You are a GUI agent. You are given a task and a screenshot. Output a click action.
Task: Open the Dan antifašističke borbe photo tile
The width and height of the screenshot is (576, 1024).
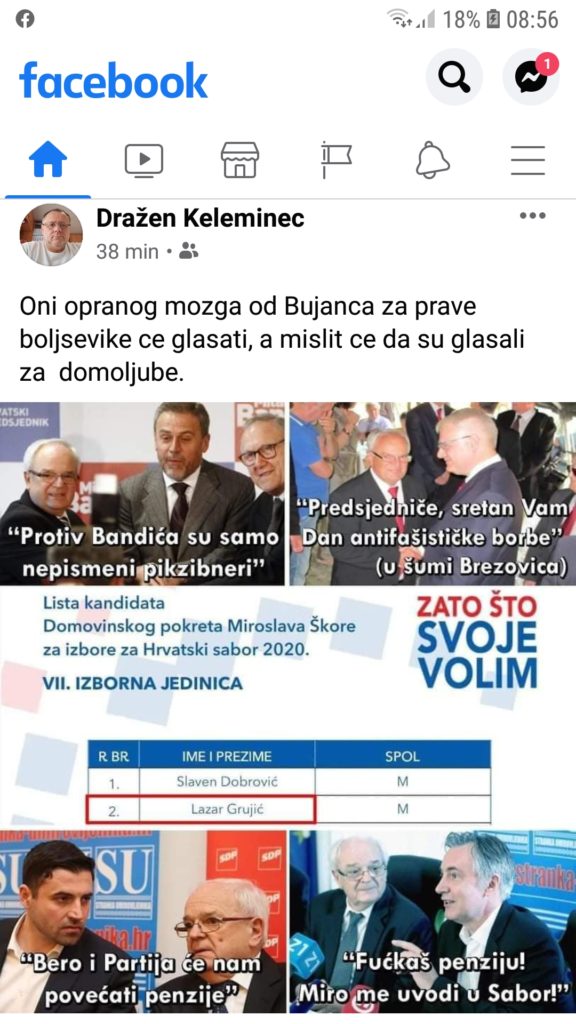coord(433,493)
